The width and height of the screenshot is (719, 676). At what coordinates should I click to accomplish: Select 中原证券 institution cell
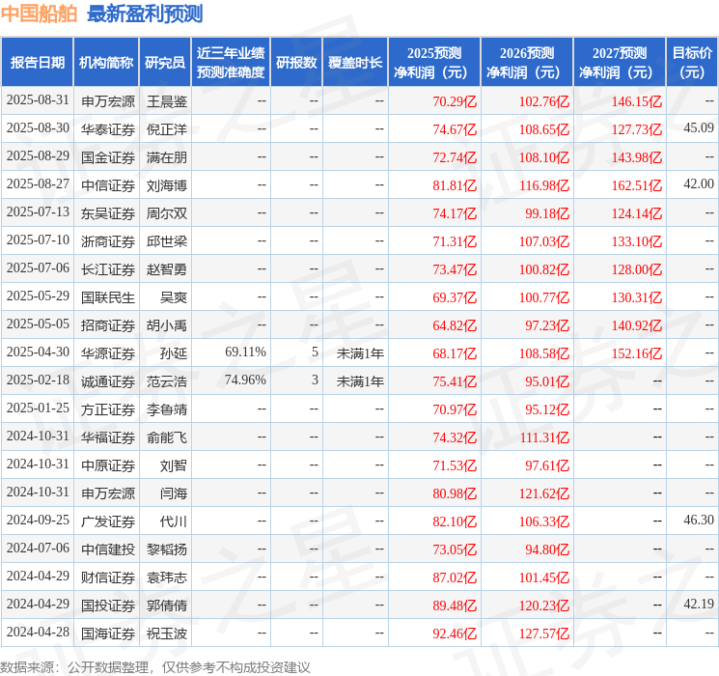(x=108, y=465)
